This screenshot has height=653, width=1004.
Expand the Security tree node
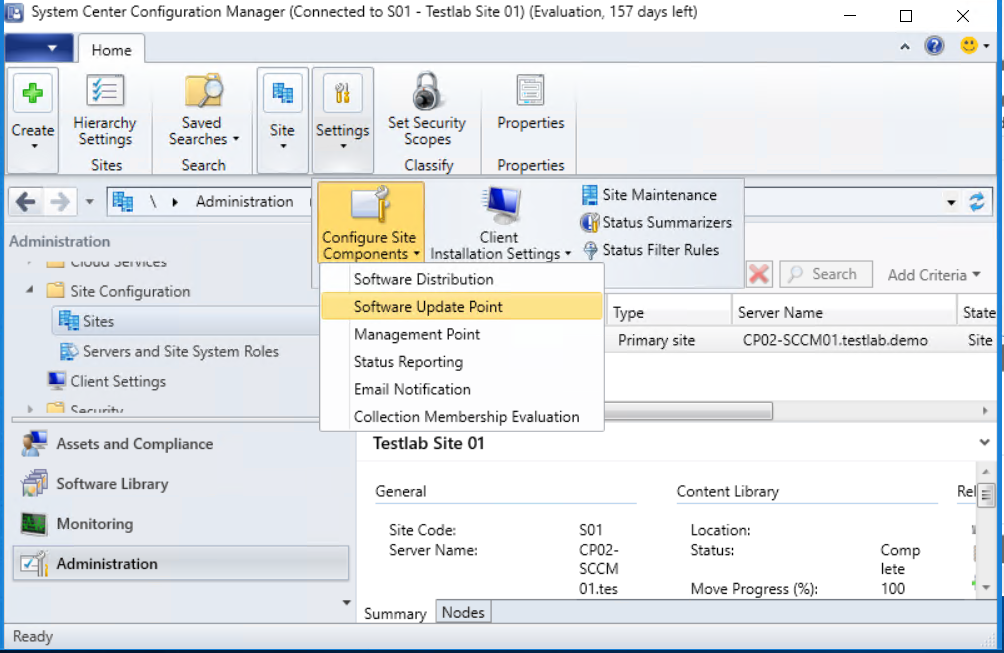(29, 408)
